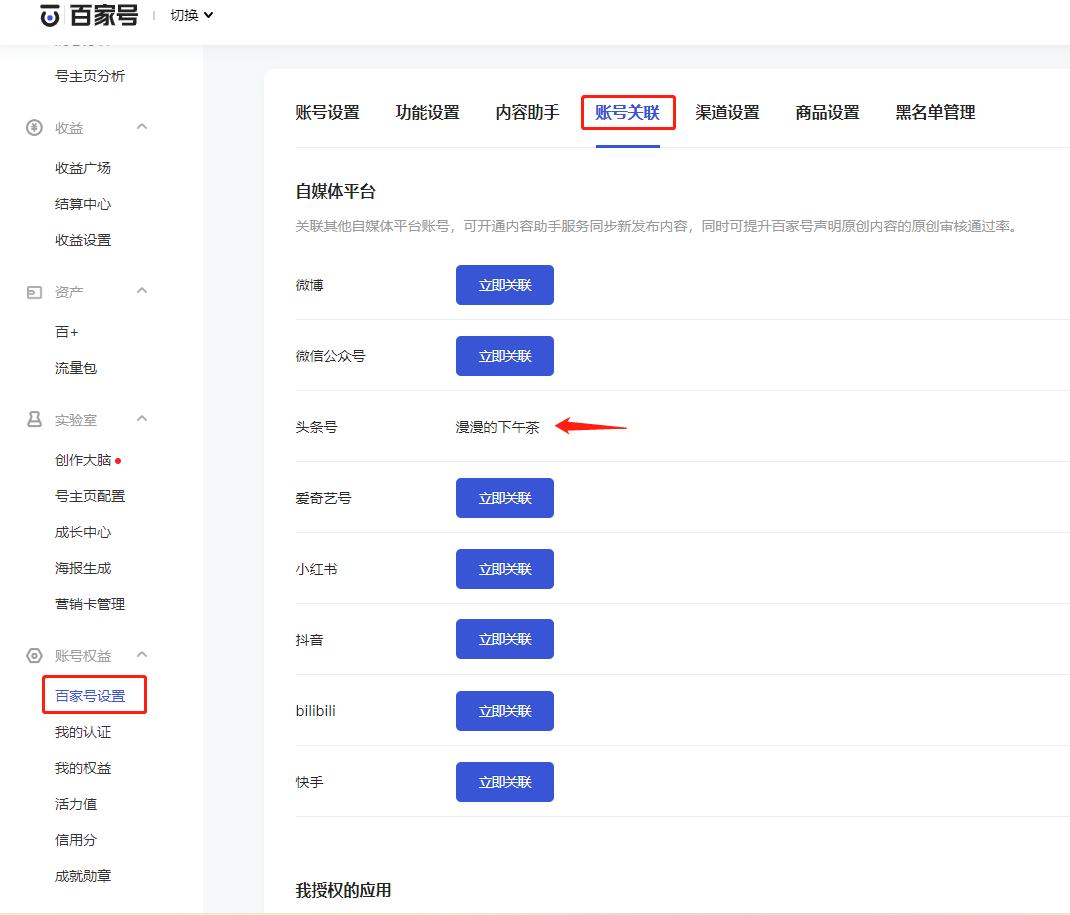
Task: Click the 资产 assets icon in sidebar
Action: [35, 291]
